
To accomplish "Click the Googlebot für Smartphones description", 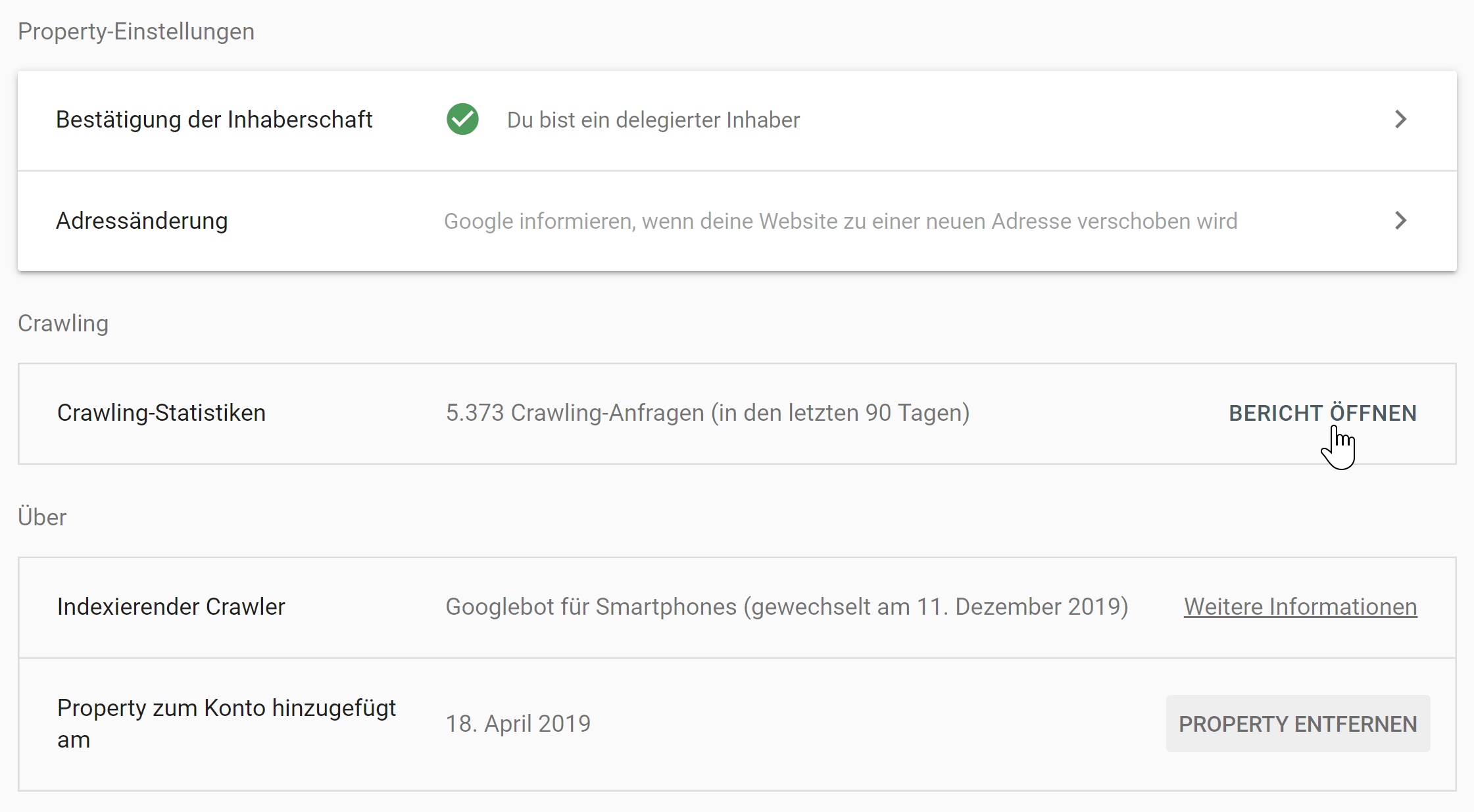I will (x=787, y=606).
